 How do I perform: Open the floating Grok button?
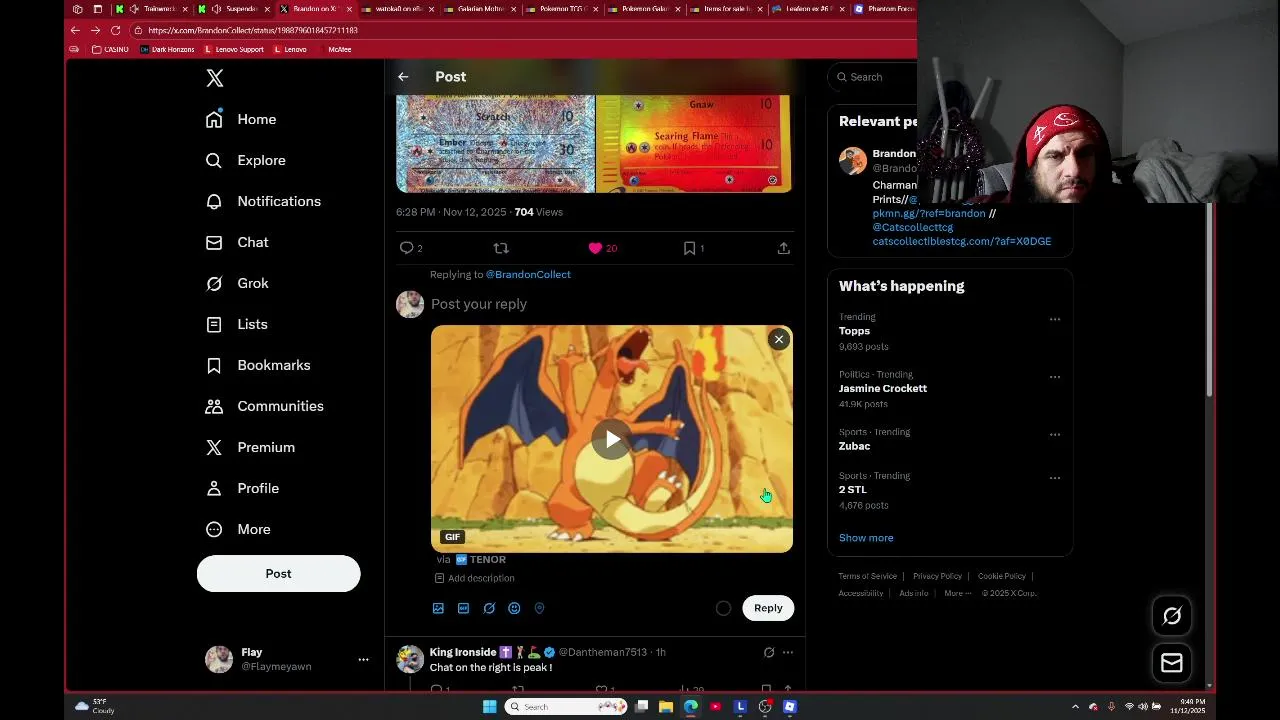(x=1172, y=616)
